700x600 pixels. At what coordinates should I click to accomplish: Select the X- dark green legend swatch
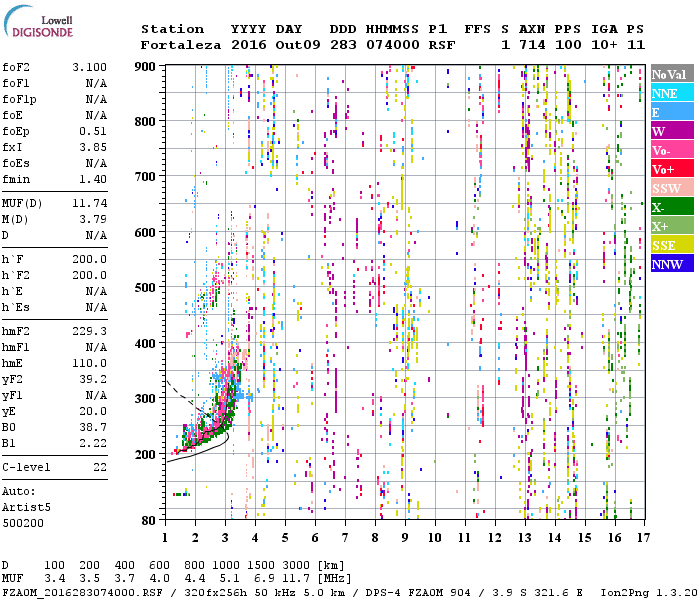[x=672, y=207]
